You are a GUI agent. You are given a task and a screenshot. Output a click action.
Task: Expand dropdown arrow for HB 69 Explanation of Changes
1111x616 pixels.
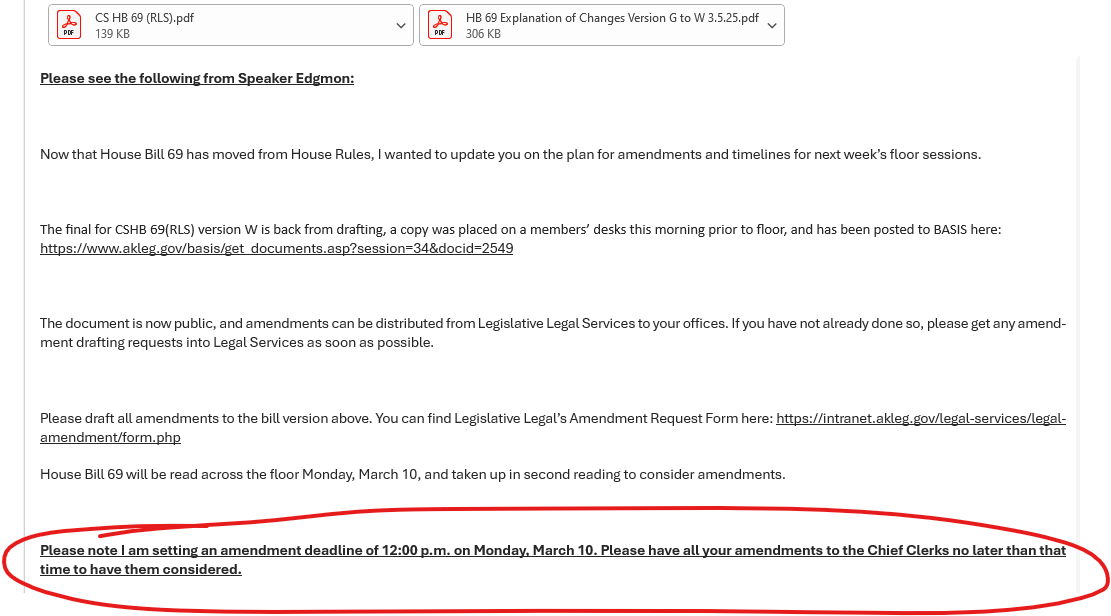coord(772,26)
